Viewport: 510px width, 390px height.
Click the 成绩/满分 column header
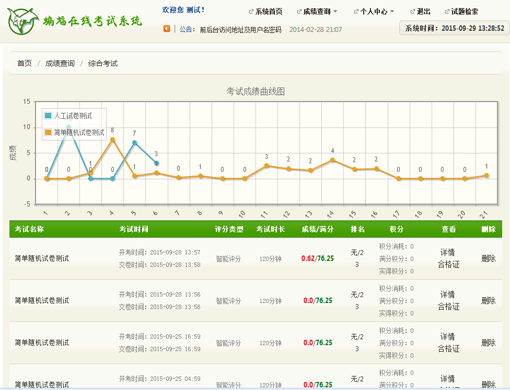tap(318, 229)
